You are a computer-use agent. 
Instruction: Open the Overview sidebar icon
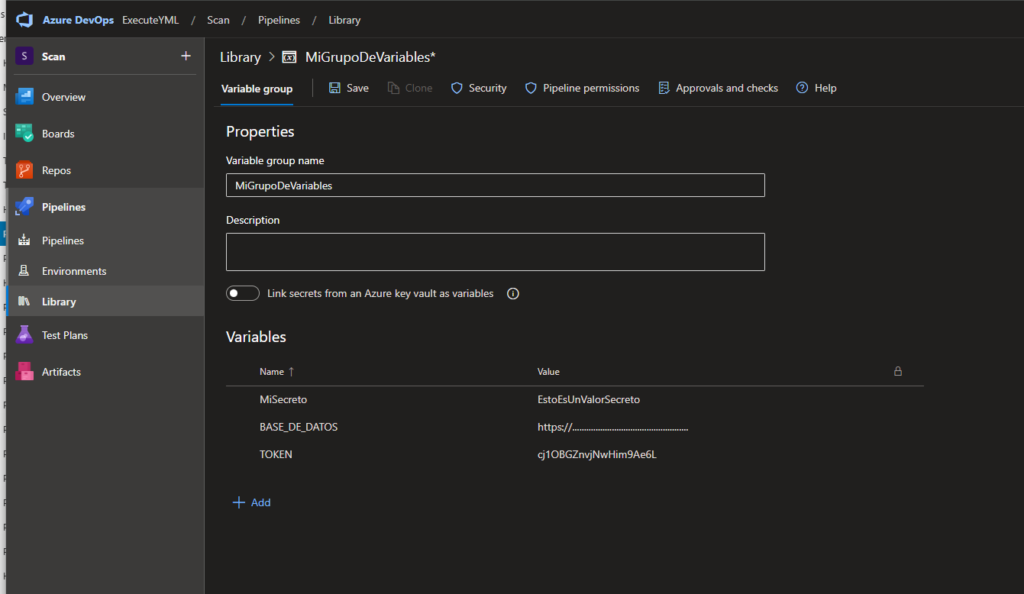pyautogui.click(x=25, y=97)
